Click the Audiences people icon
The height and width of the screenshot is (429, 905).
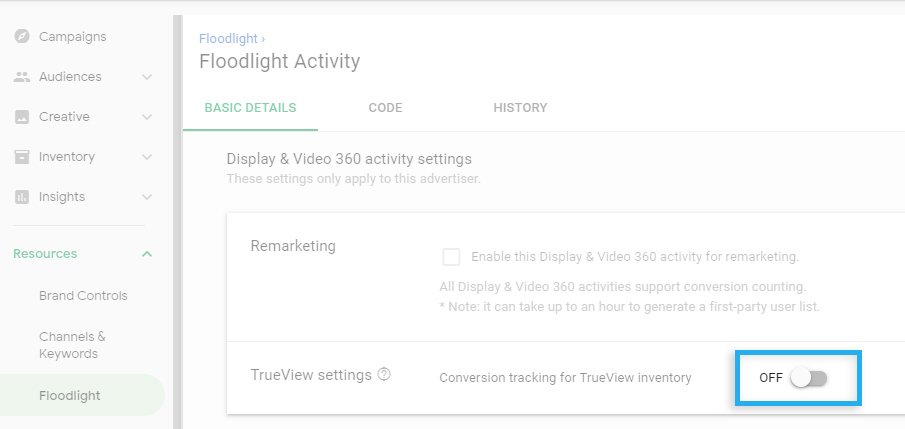(21, 76)
